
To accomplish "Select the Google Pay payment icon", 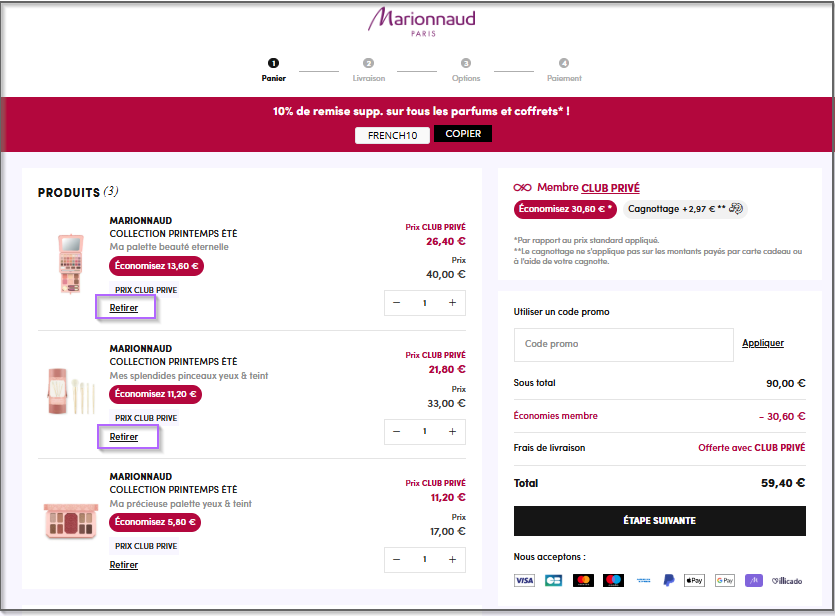I will pyautogui.click(x=725, y=580).
